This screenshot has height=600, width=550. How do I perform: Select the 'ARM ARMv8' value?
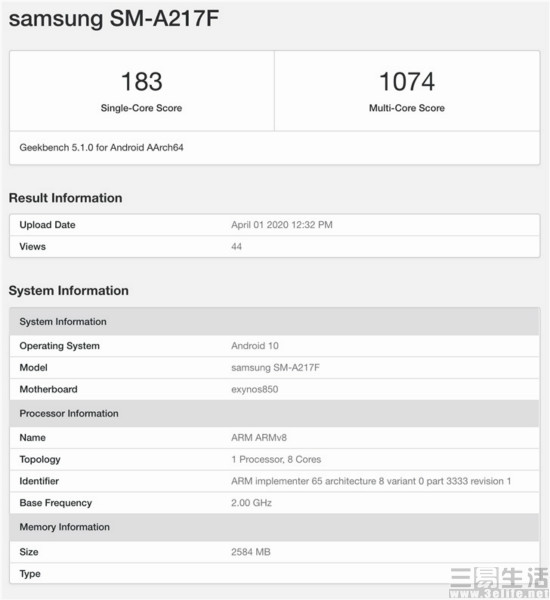[x=259, y=438]
